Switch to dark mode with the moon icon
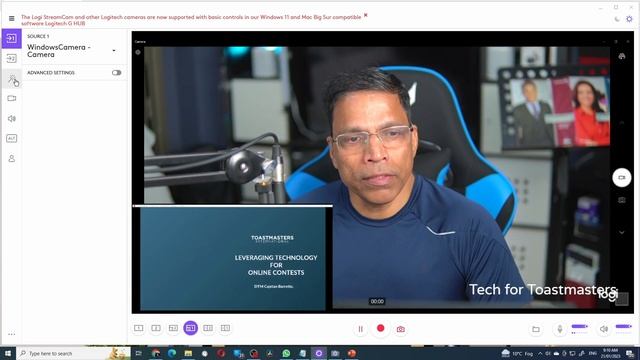The height and width of the screenshot is (360, 640). (617, 19)
